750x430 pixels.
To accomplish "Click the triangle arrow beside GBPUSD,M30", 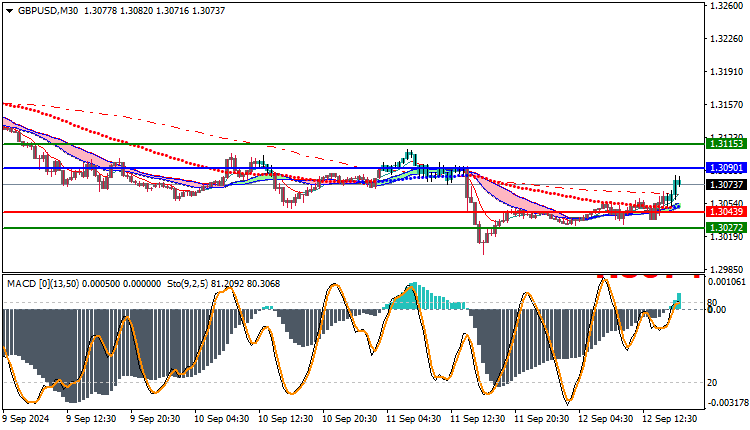I will (9, 11).
